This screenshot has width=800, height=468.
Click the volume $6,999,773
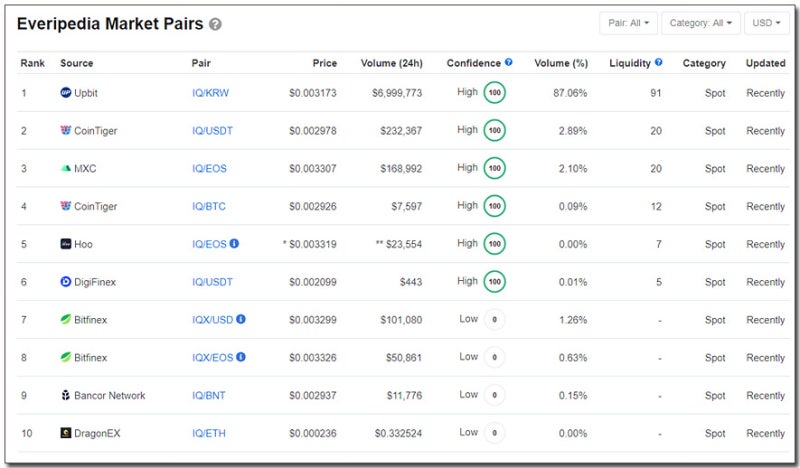[x=397, y=93]
